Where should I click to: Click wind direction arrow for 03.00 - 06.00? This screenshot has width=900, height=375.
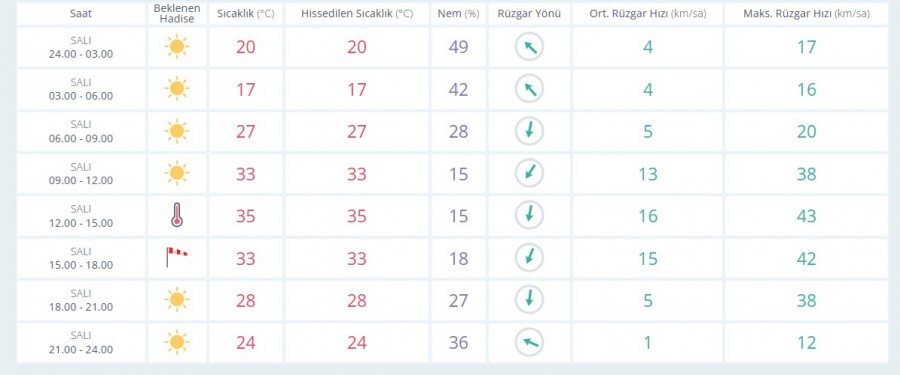tap(529, 89)
